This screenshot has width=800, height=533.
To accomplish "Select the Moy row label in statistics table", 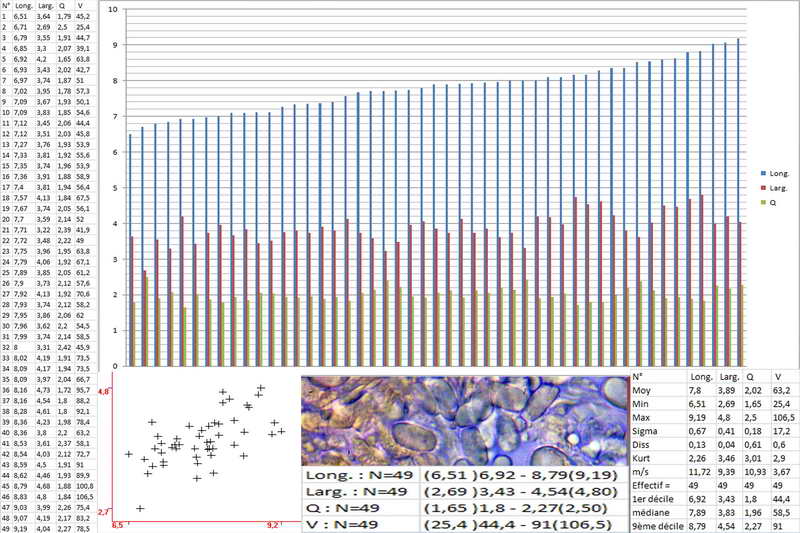I will pos(641,391).
